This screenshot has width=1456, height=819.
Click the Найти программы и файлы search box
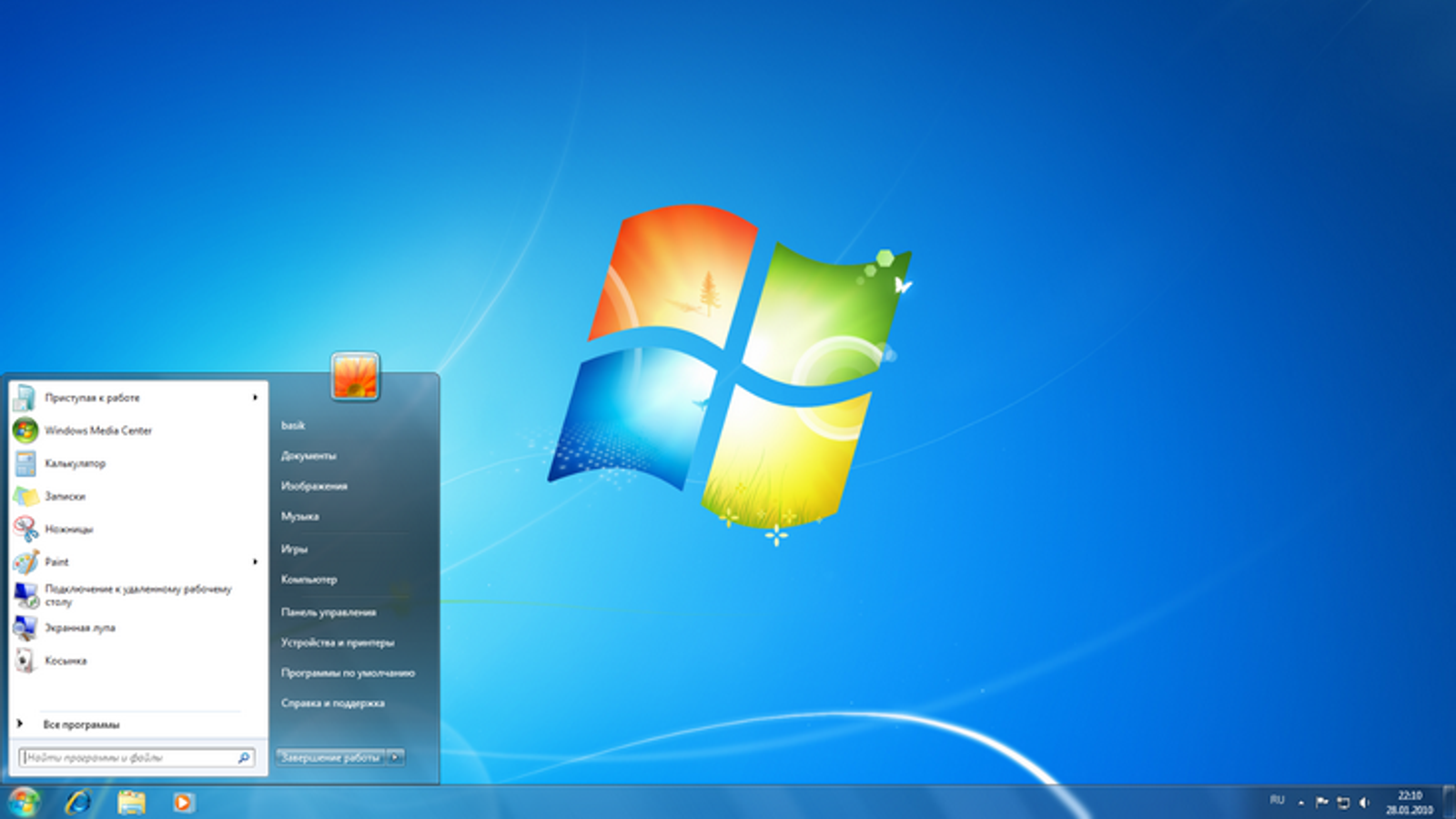[x=136, y=757]
